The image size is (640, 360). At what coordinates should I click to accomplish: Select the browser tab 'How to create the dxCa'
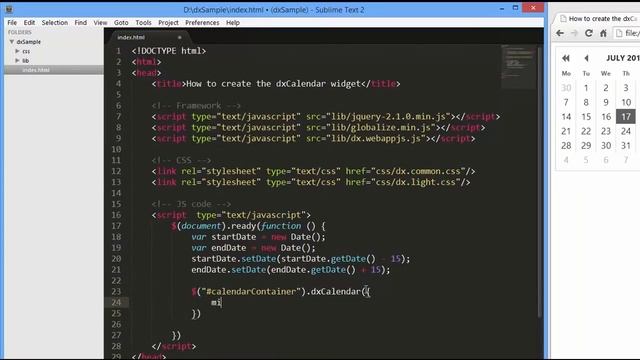tap(598, 18)
